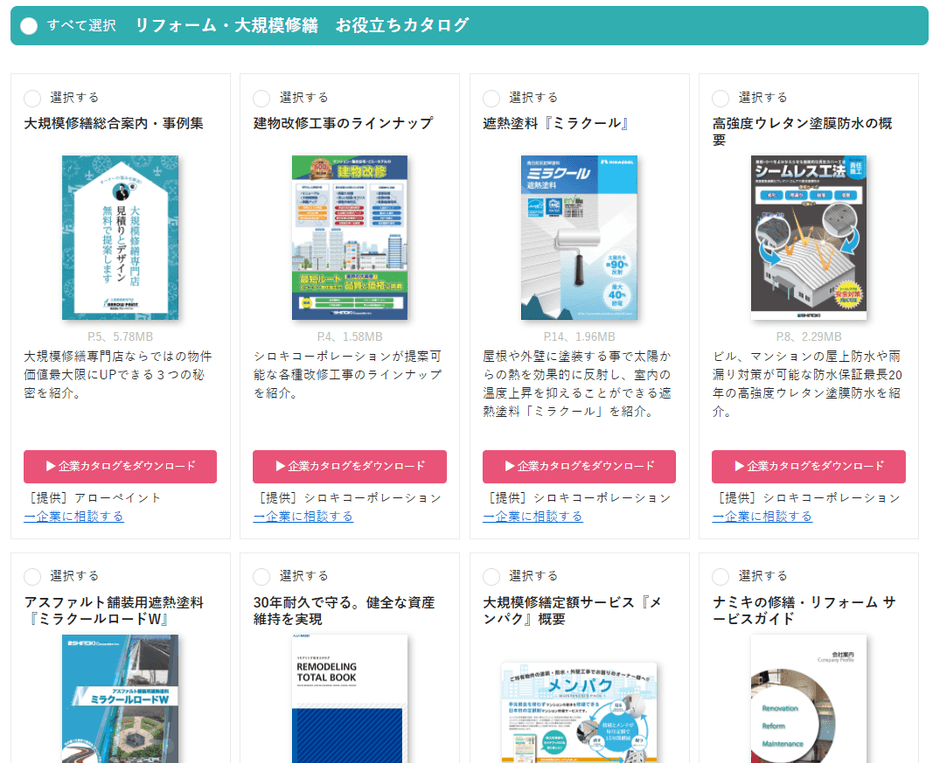Viewport: 940px width, 763px height.
Task: Click the P.5、5.78MB file info
Action: pyautogui.click(x=120, y=337)
